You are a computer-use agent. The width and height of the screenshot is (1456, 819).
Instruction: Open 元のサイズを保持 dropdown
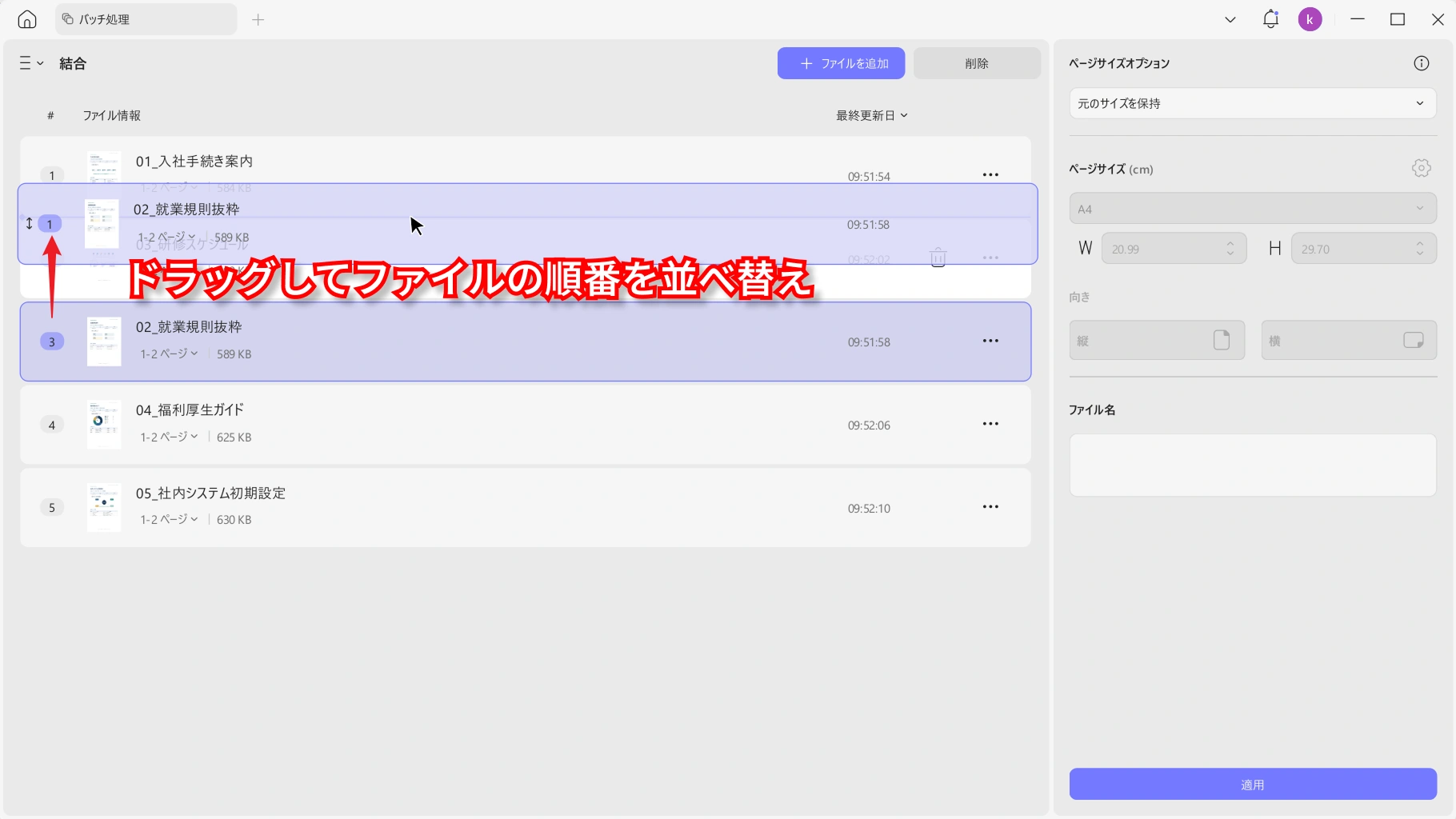pyautogui.click(x=1253, y=103)
